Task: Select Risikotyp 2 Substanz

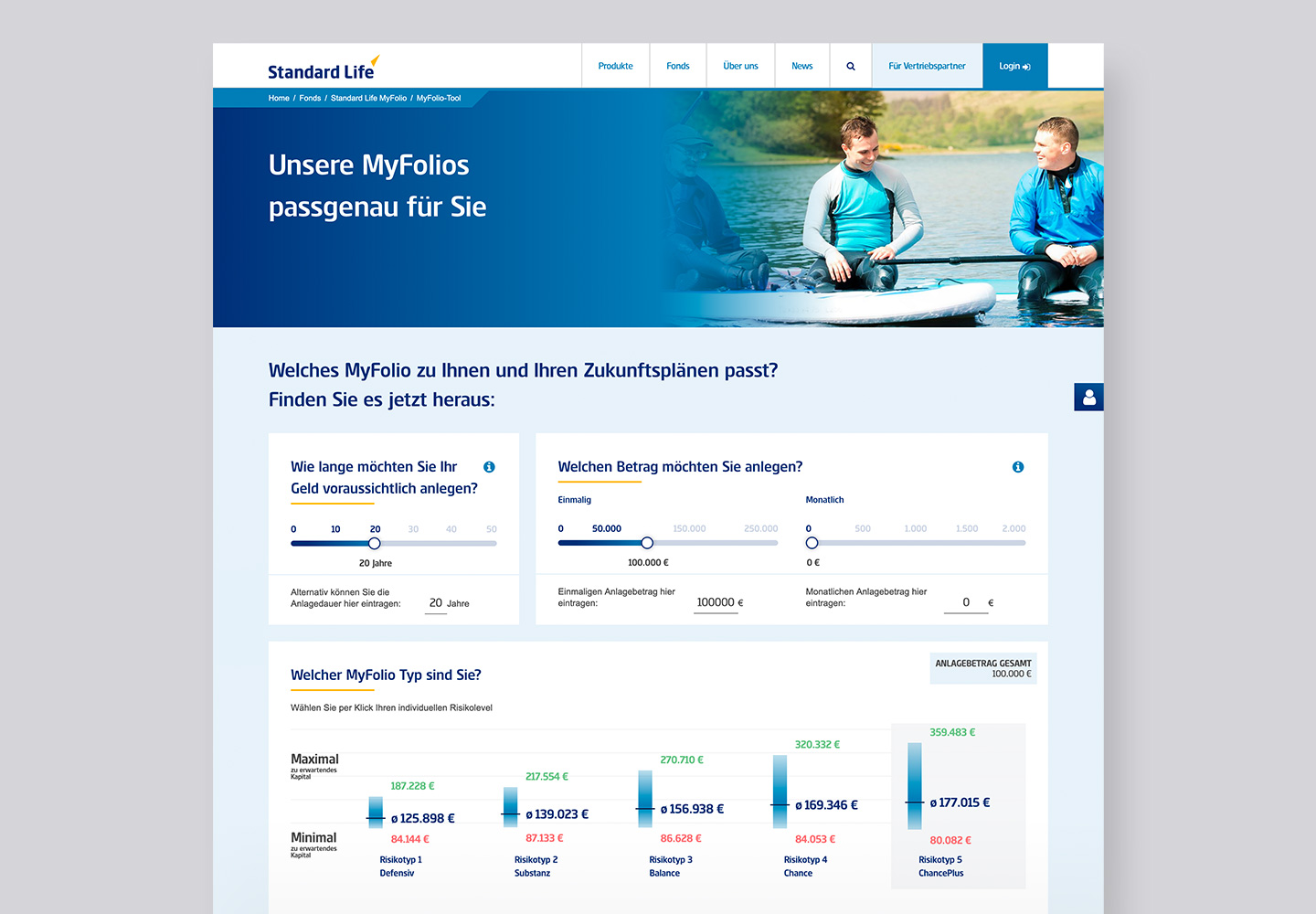Action: pos(536,866)
